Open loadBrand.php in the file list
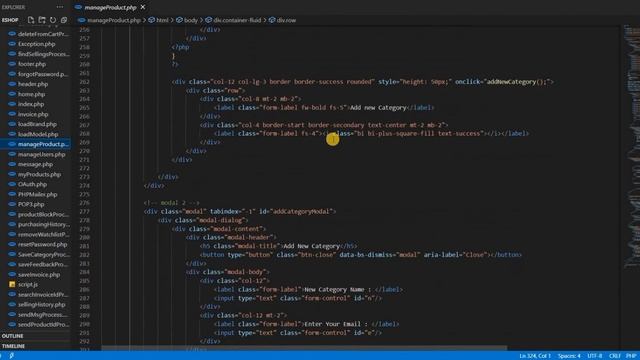The height and width of the screenshot is (360, 640). coord(37,124)
